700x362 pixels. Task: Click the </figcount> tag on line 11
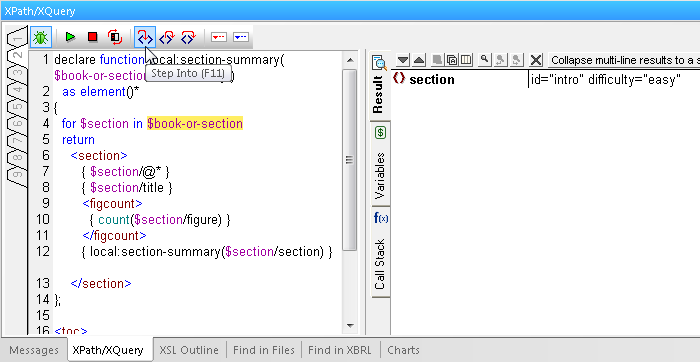coord(114,236)
